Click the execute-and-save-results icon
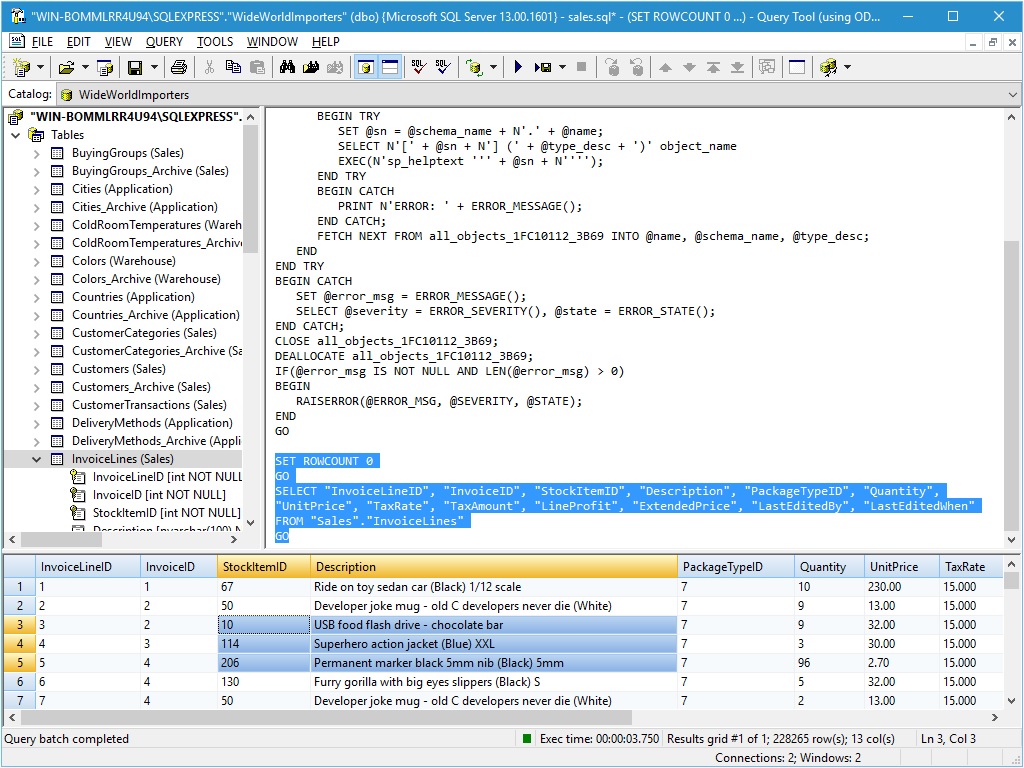Image resolution: width=1024 pixels, height=768 pixels. tap(543, 67)
